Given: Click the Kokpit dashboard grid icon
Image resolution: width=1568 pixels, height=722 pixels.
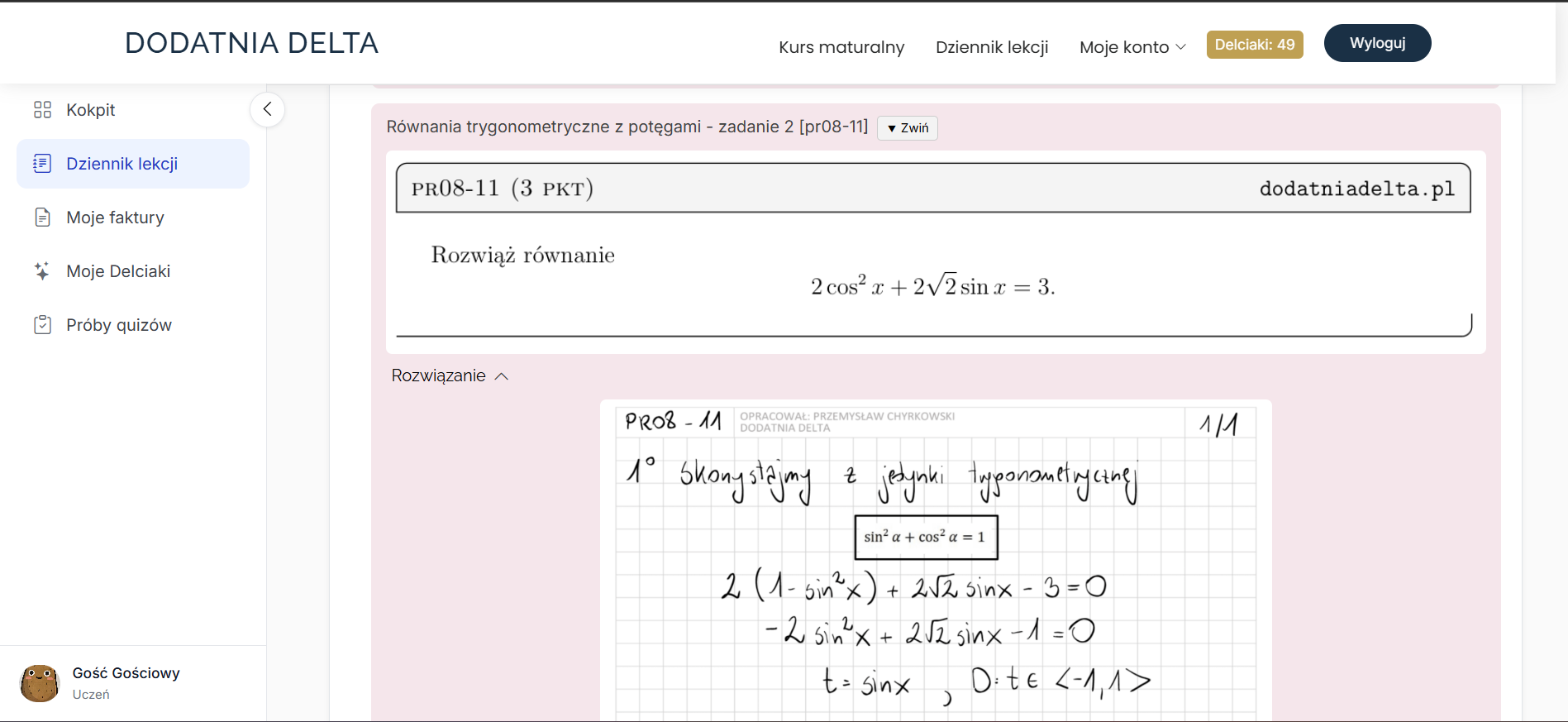Looking at the screenshot, I should pyautogui.click(x=42, y=110).
